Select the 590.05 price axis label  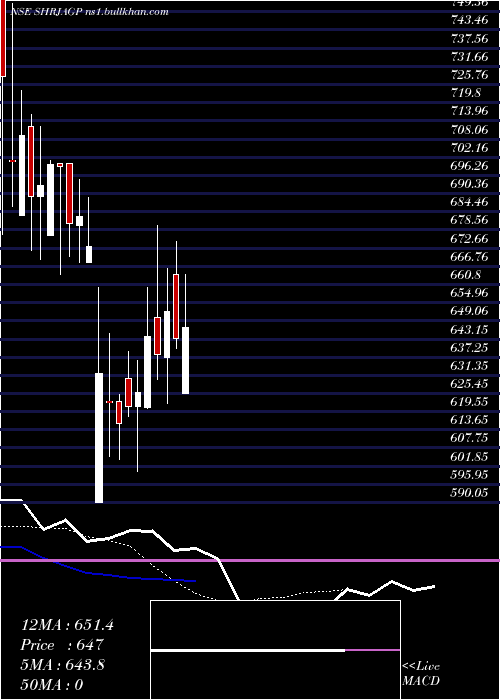(469, 492)
